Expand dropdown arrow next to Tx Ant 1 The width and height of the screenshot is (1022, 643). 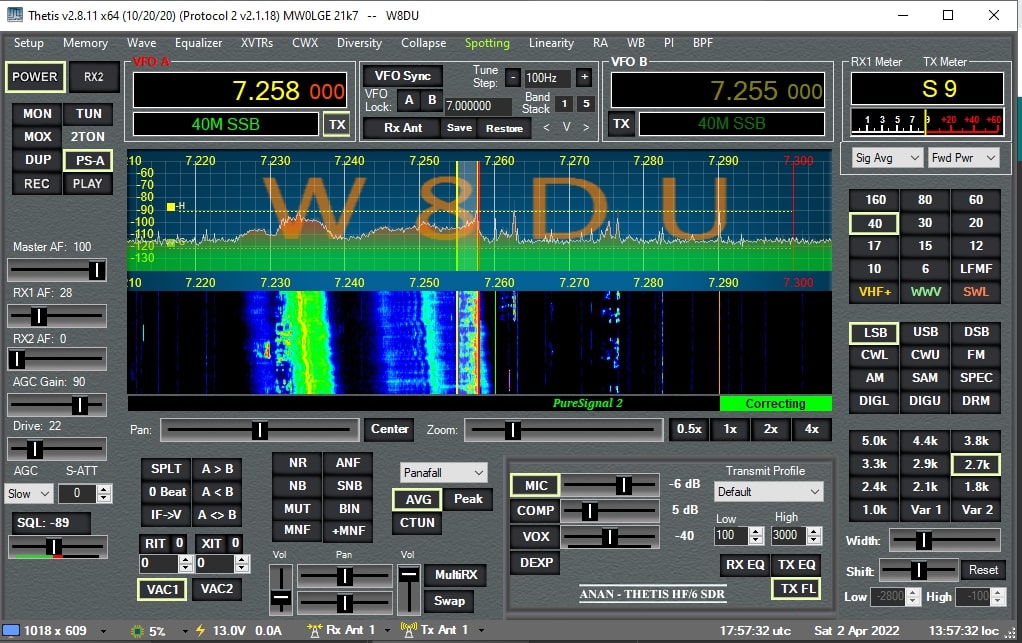click(x=481, y=631)
